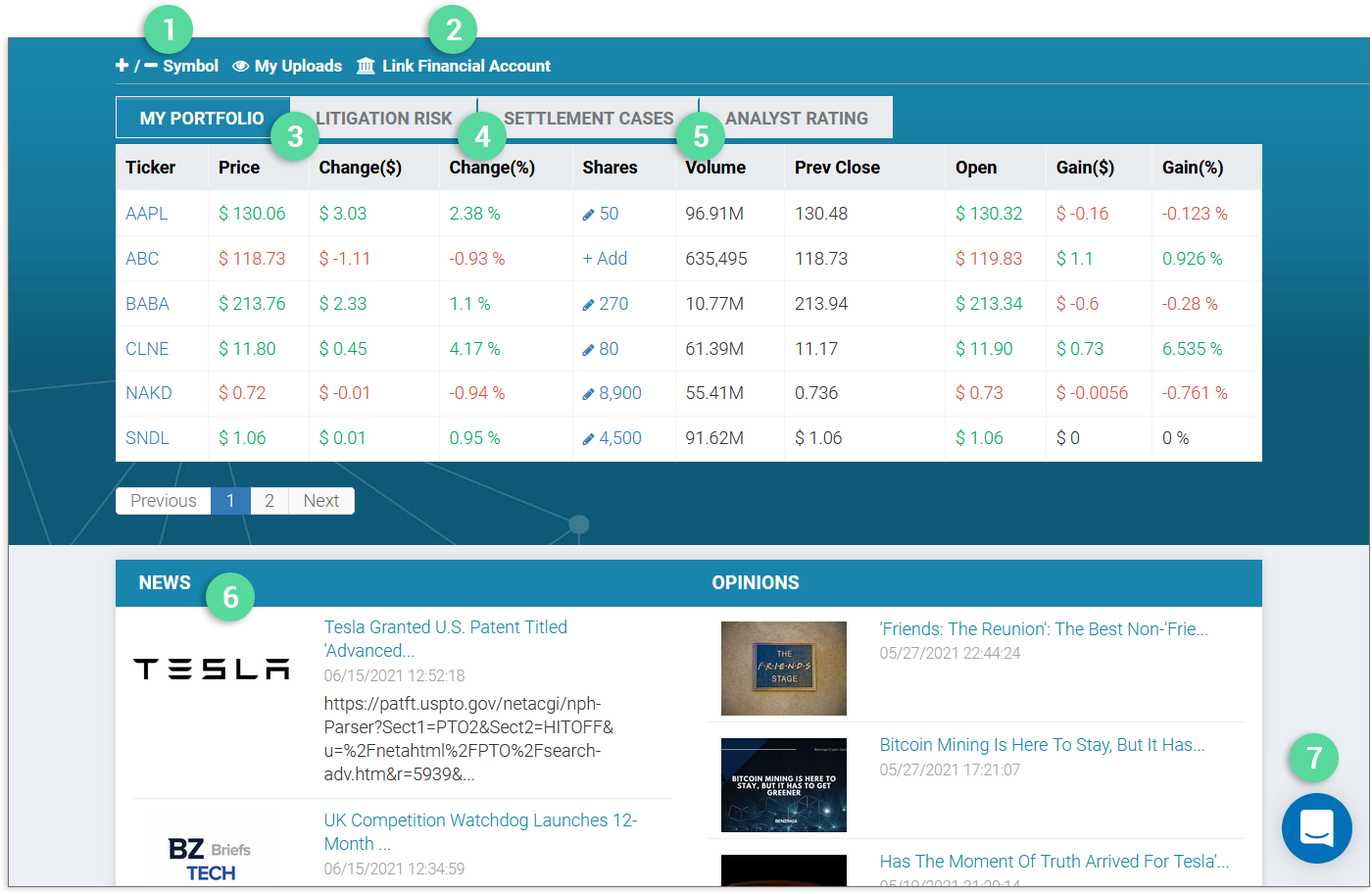Switch to the Litigation Risk tab
Viewport: 1372px width, 894px height.
click(x=383, y=119)
